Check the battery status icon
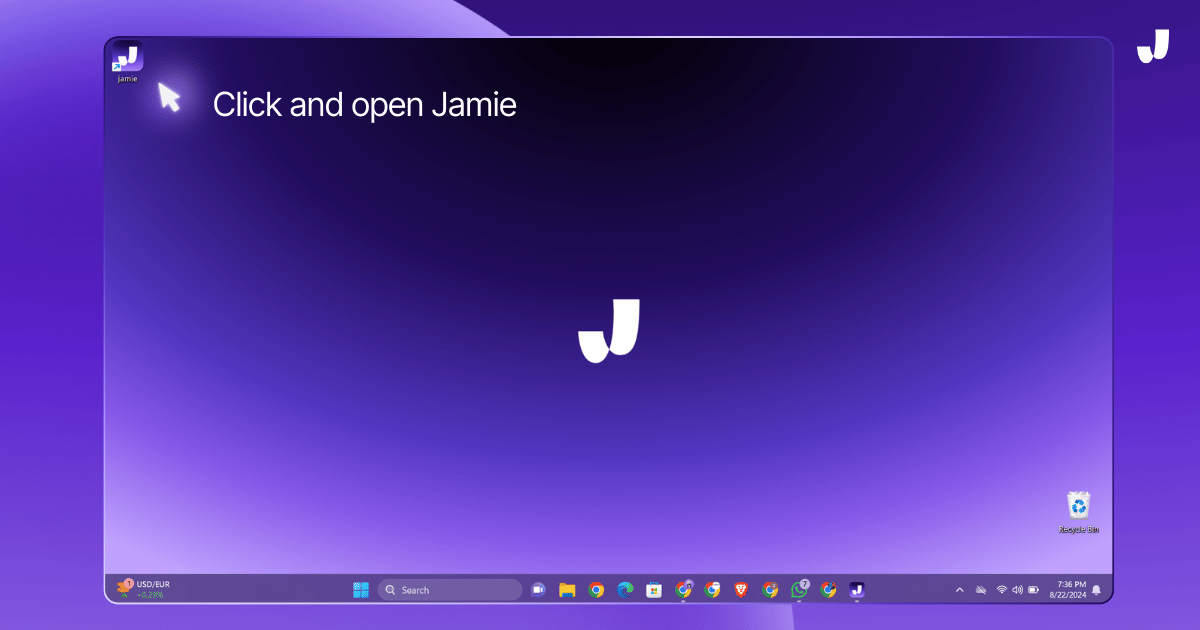Image resolution: width=1200 pixels, height=630 pixels. coord(1033,590)
